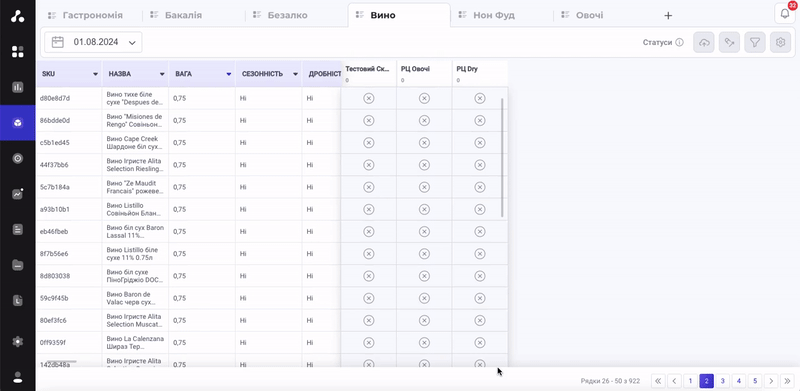The height and width of the screenshot is (391, 800).
Task: Go to the next page arrow
Action: click(x=771, y=381)
